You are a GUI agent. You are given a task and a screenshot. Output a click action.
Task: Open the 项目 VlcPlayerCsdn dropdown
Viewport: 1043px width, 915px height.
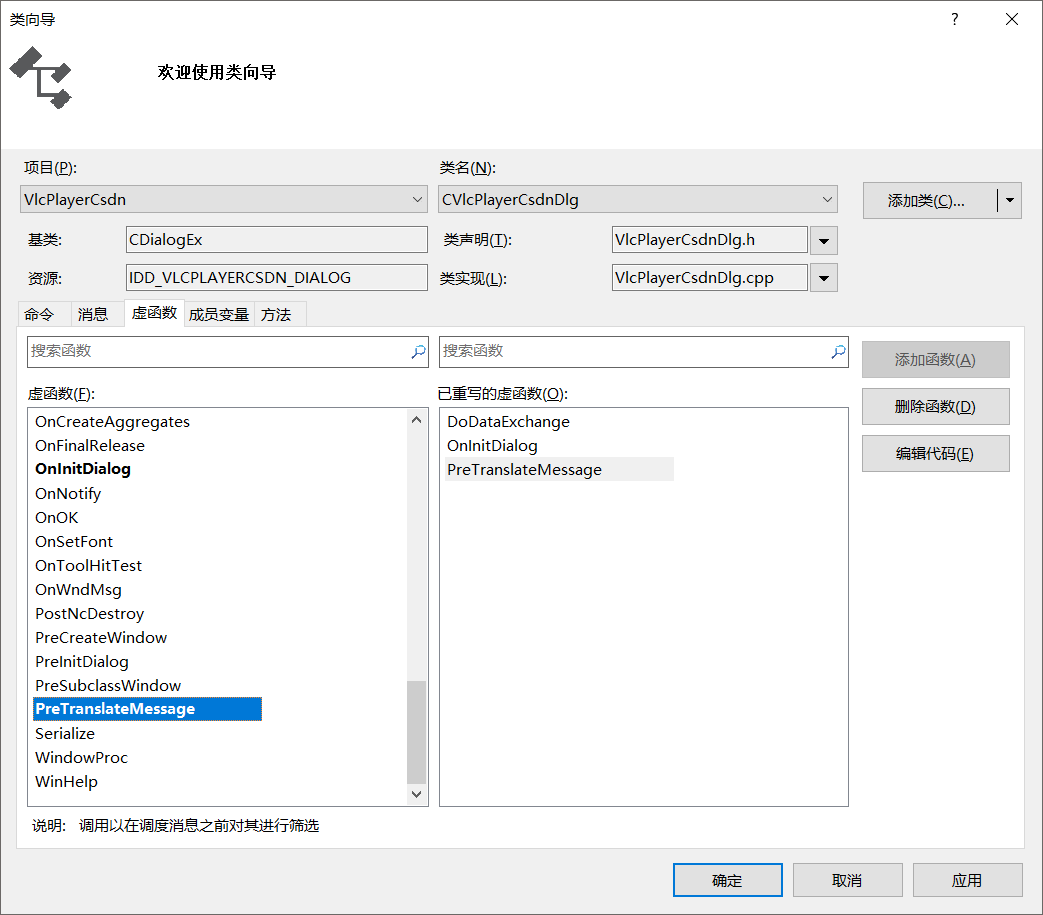417,199
